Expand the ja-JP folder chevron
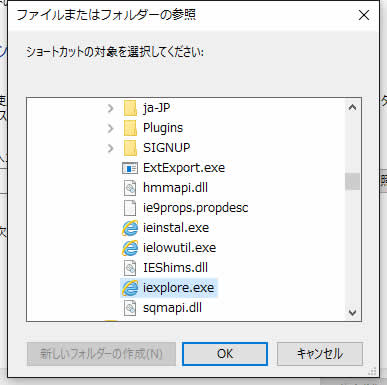Viewport: 387px width, 385px height. pyautogui.click(x=110, y=108)
